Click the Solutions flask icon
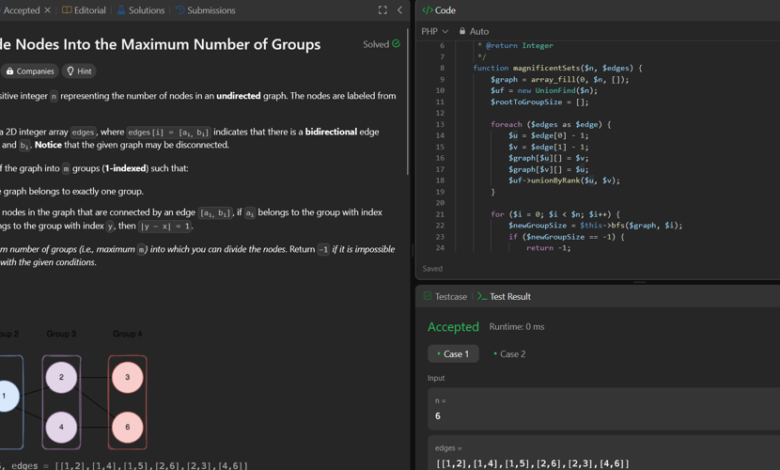The height and width of the screenshot is (470, 780). 121,10
